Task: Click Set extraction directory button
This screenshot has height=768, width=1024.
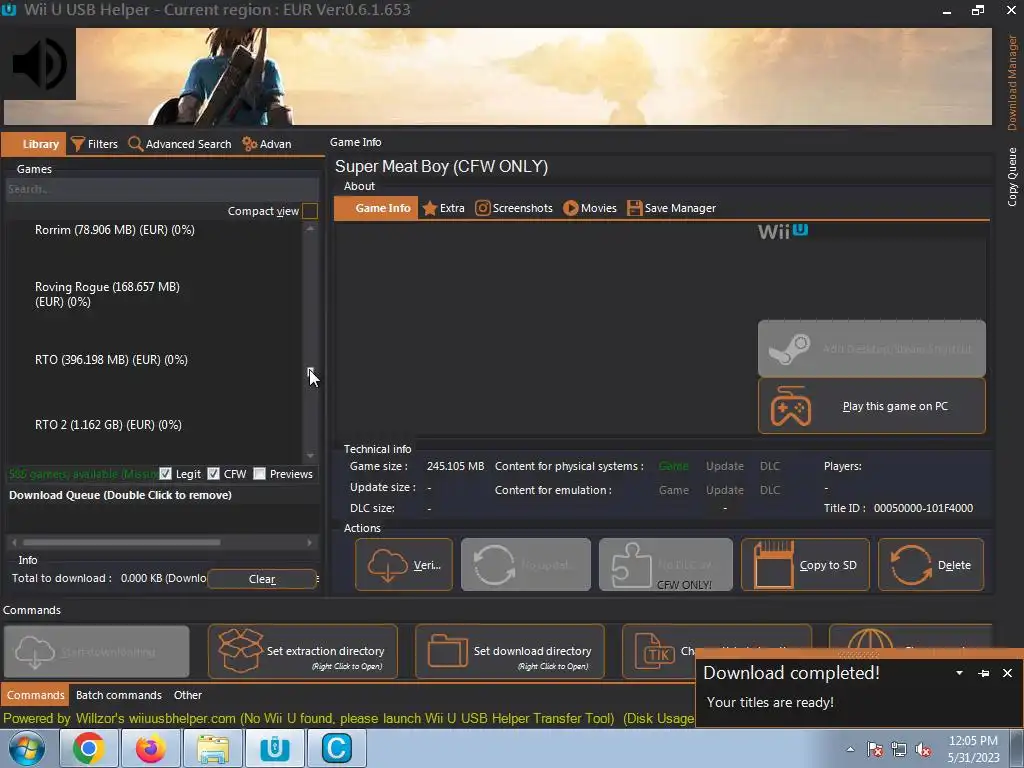Action: 302,652
